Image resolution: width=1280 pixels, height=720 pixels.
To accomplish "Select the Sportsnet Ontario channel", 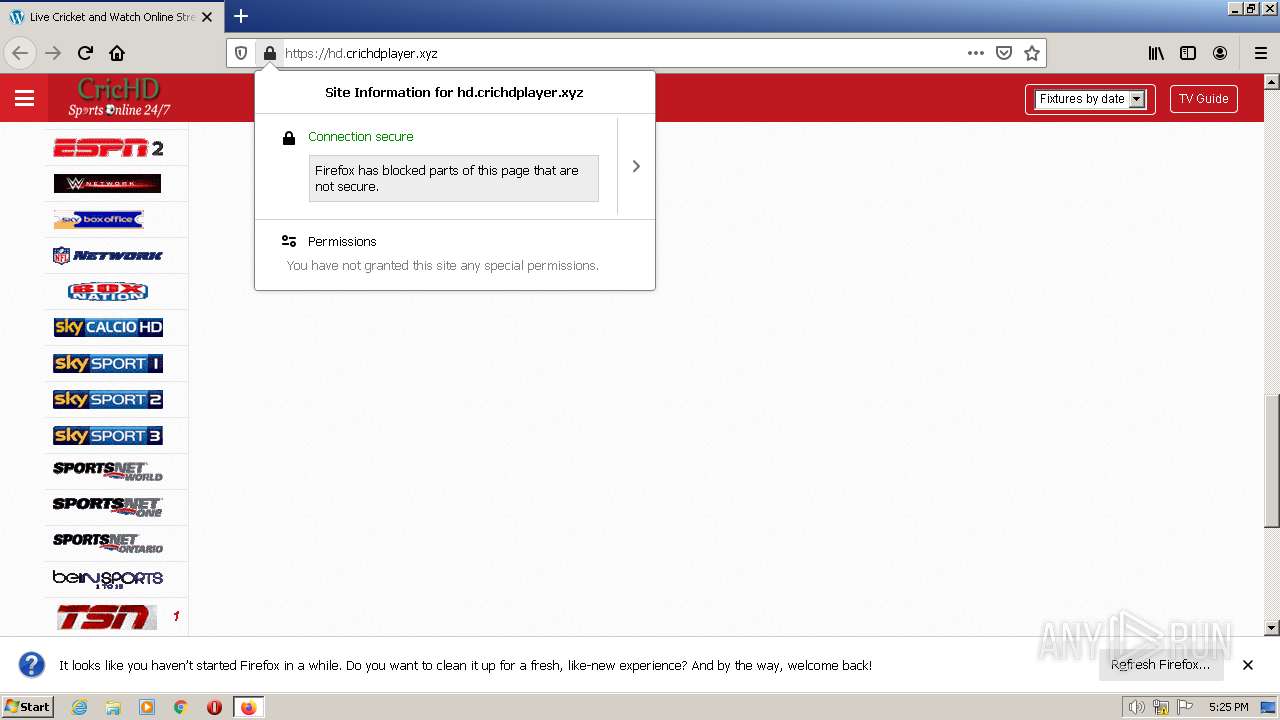I will tap(107, 544).
